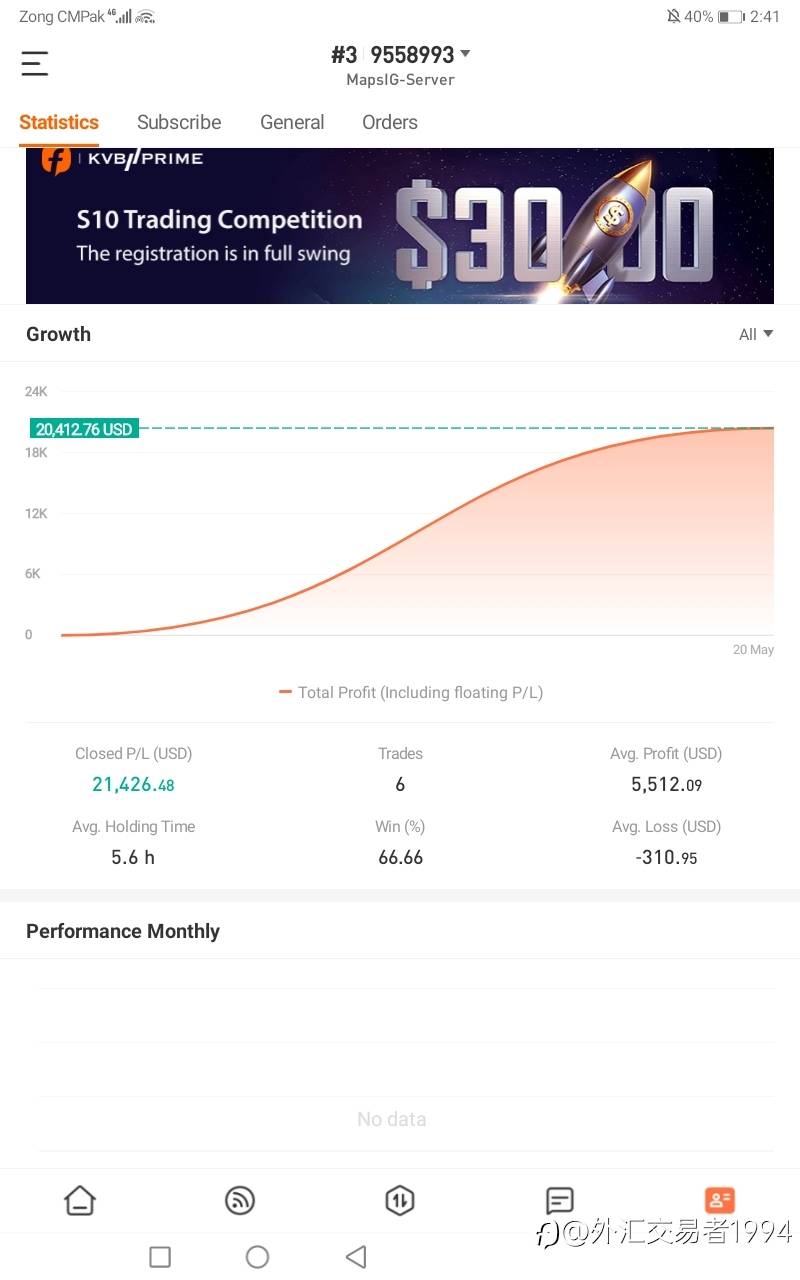
Task: Expand the account #3 9558993 dropdown
Action: pos(401,55)
